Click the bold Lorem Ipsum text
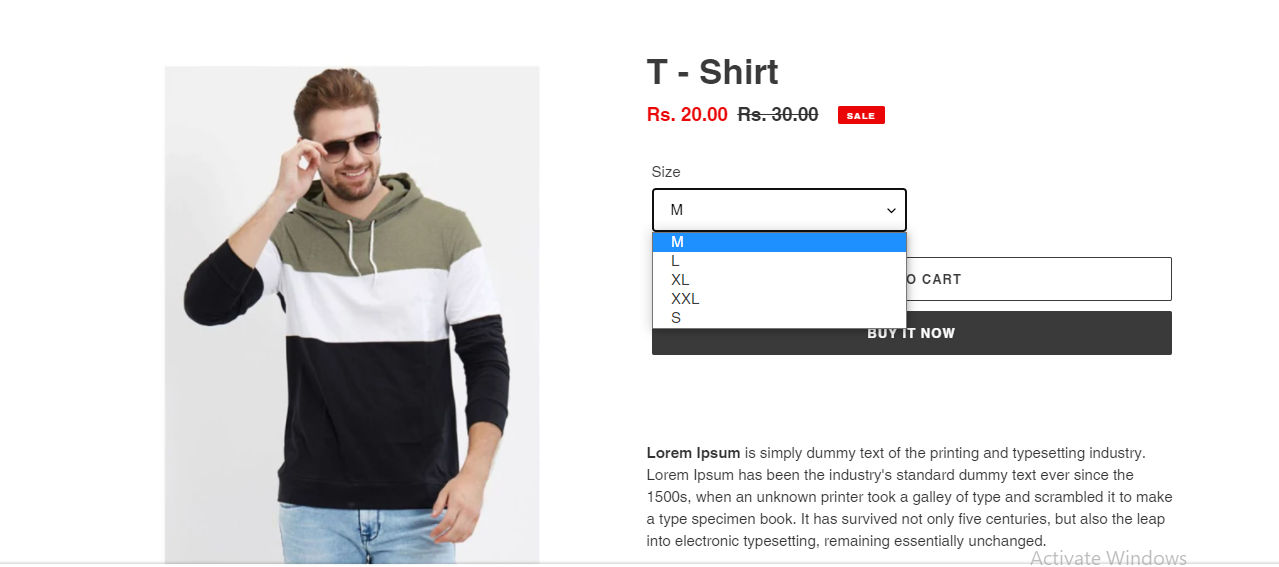Viewport: 1279px width, 567px height. pyautogui.click(x=694, y=453)
